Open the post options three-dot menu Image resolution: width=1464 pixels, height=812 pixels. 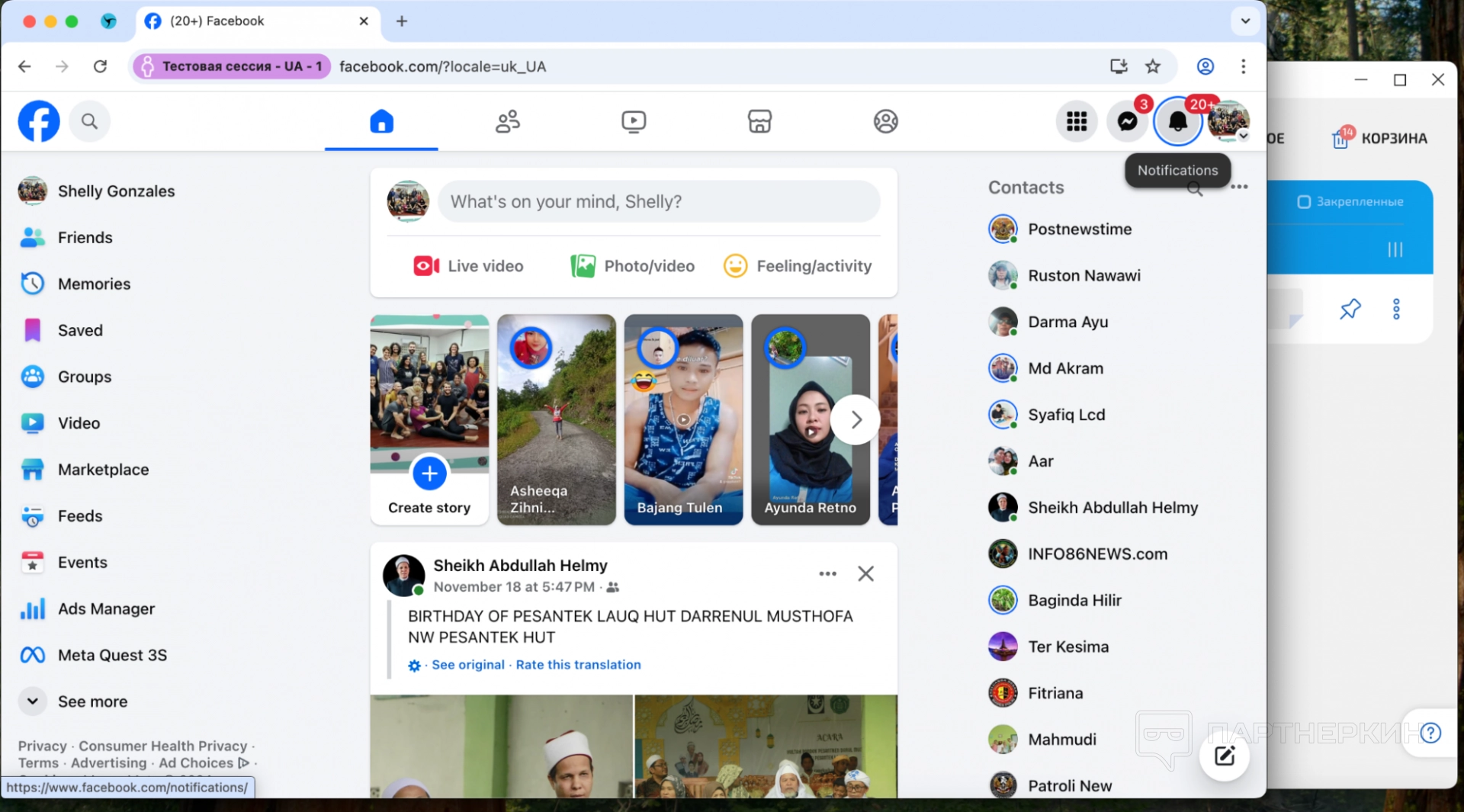click(827, 573)
